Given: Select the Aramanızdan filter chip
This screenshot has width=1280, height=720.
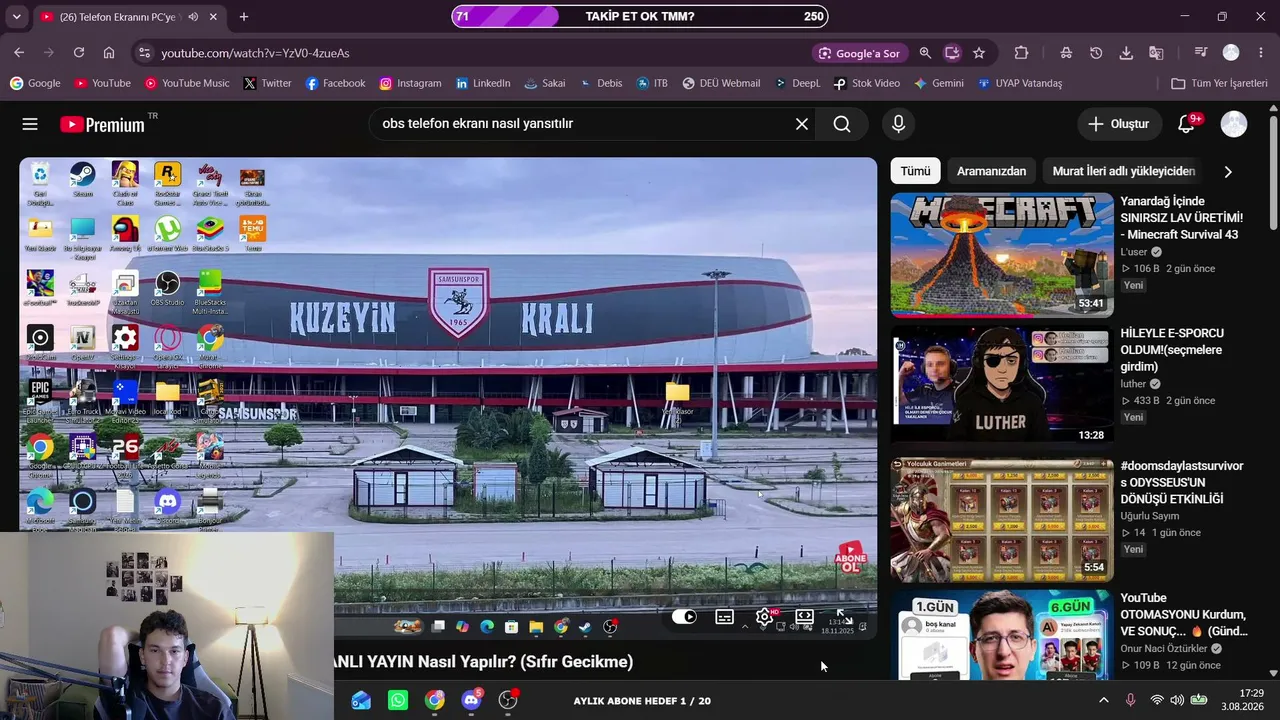Looking at the screenshot, I should pos(991,171).
